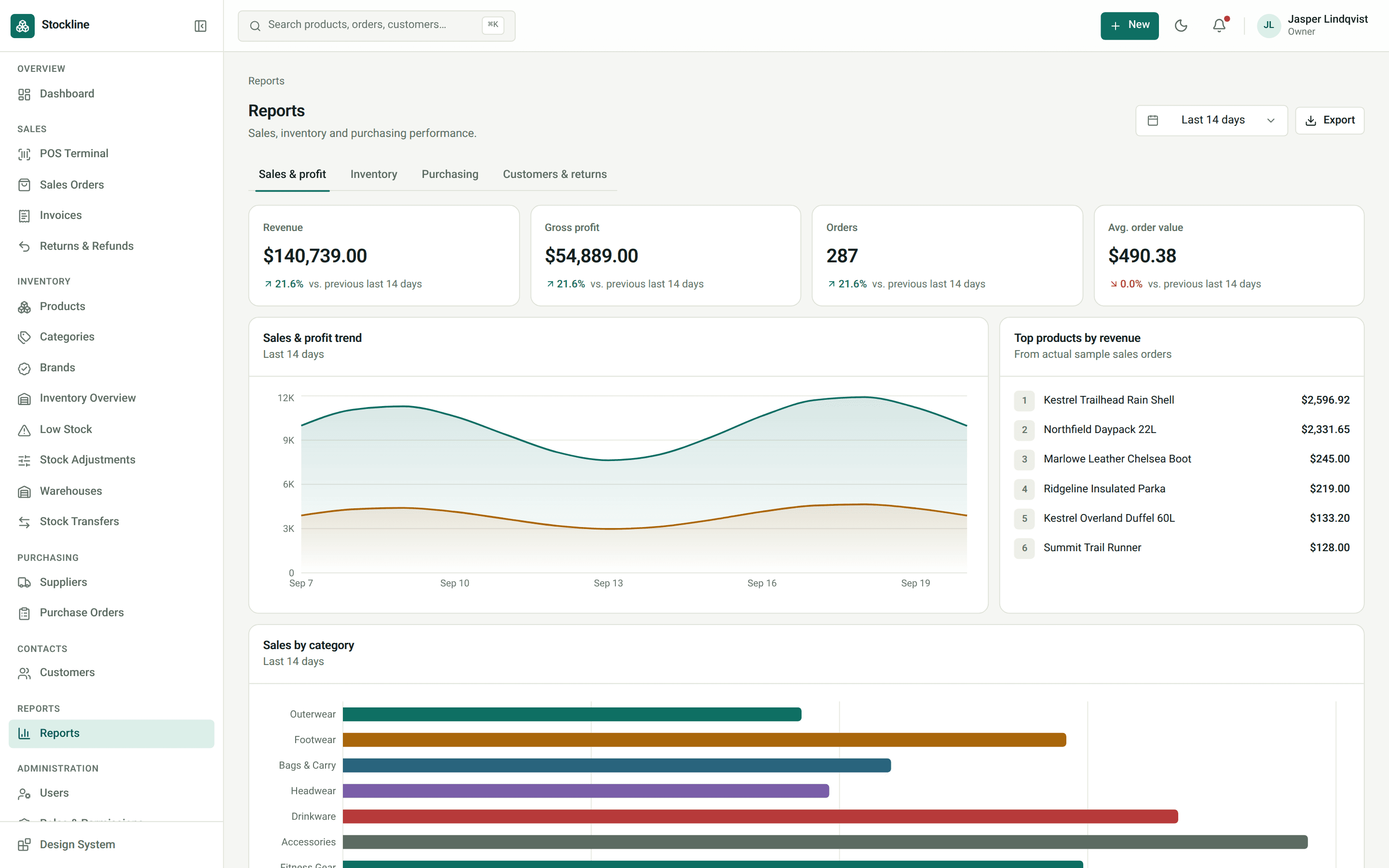Open Design System link
1389x868 pixels.
(x=111, y=845)
